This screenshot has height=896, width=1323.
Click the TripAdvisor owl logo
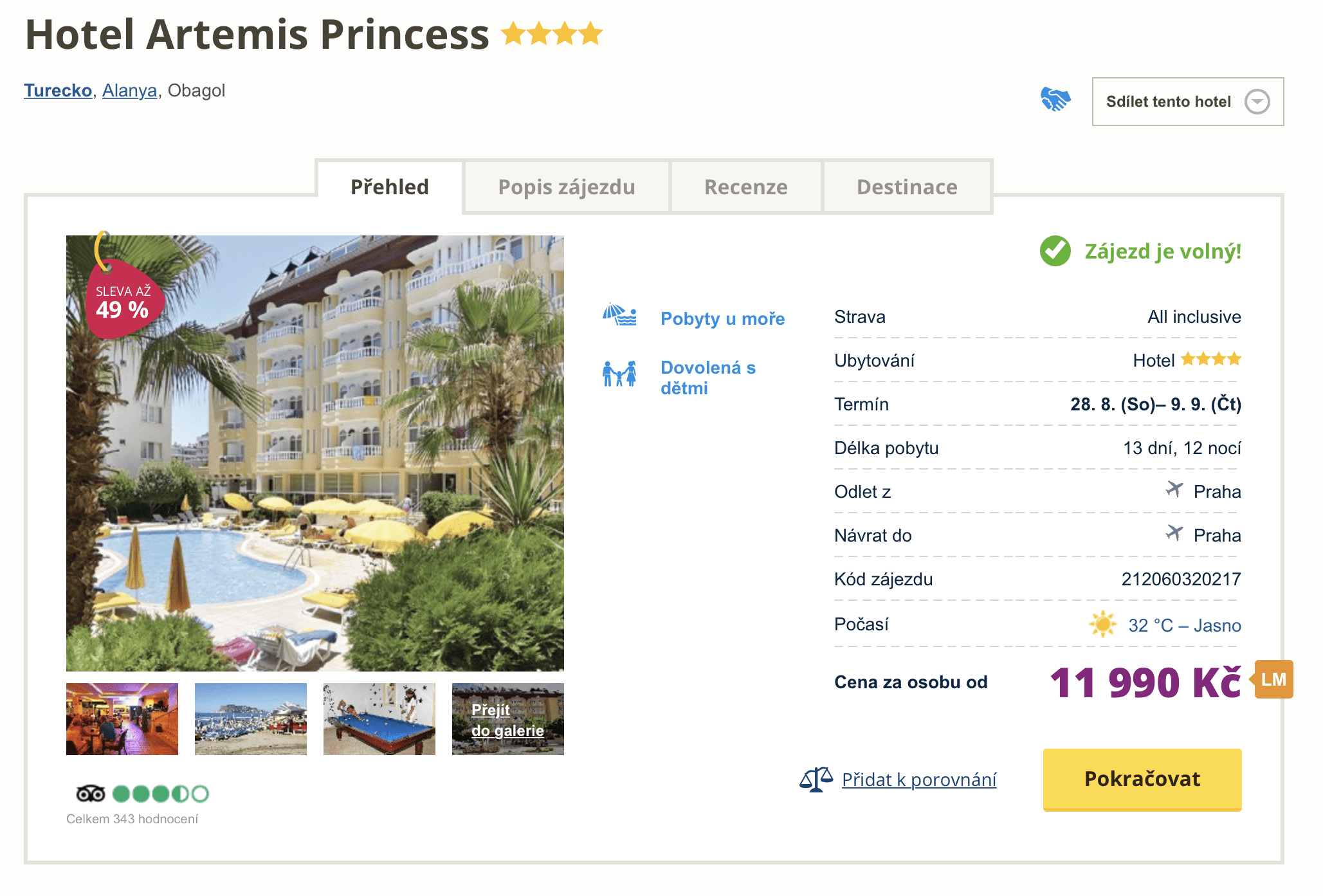tap(90, 794)
